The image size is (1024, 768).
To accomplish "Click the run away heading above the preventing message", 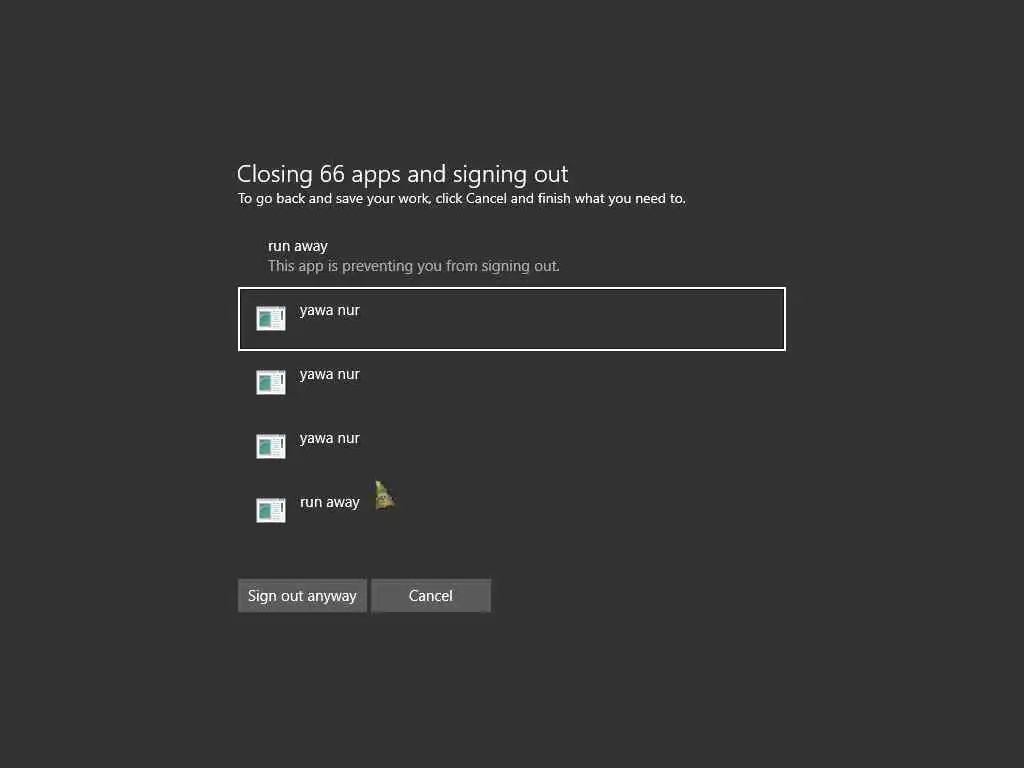I will pyautogui.click(x=297, y=246).
